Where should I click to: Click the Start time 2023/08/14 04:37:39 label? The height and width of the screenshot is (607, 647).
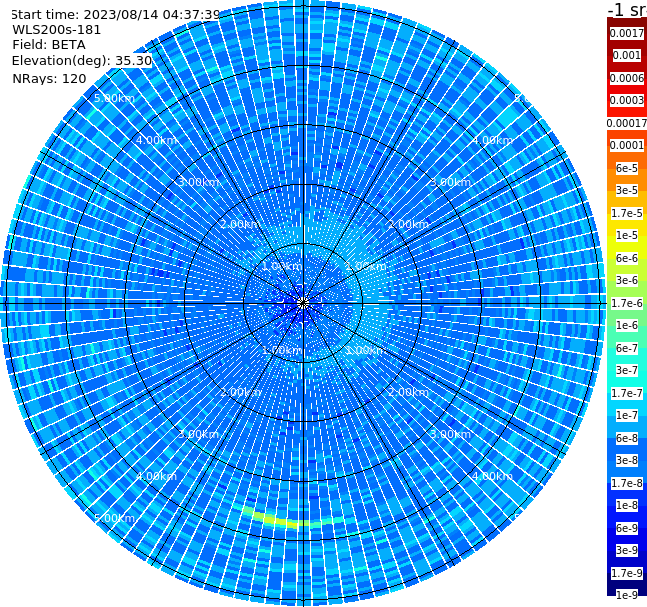(115, 14)
